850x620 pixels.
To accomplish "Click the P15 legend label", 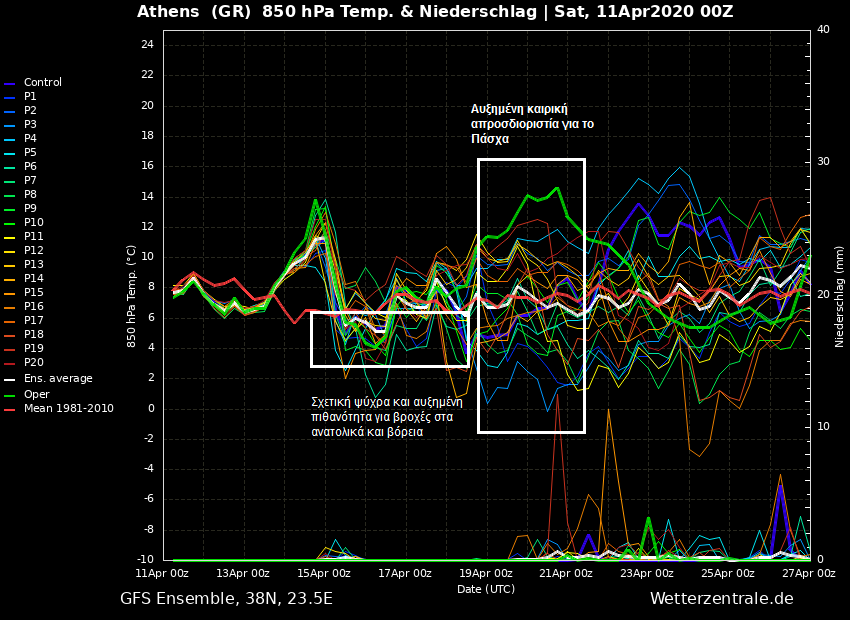I will pos(34,292).
